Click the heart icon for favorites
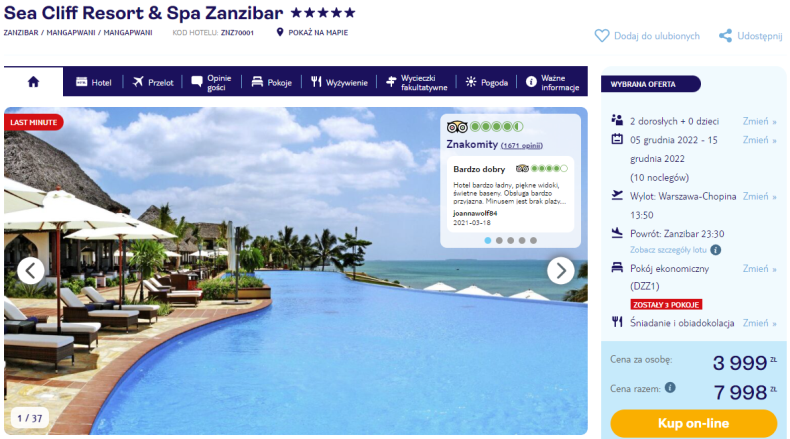Screen dimensions: 790x439 (602, 36)
